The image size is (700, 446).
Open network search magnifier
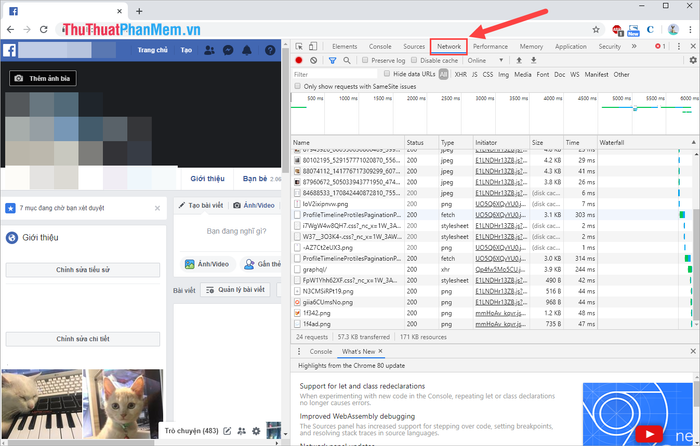point(347,60)
